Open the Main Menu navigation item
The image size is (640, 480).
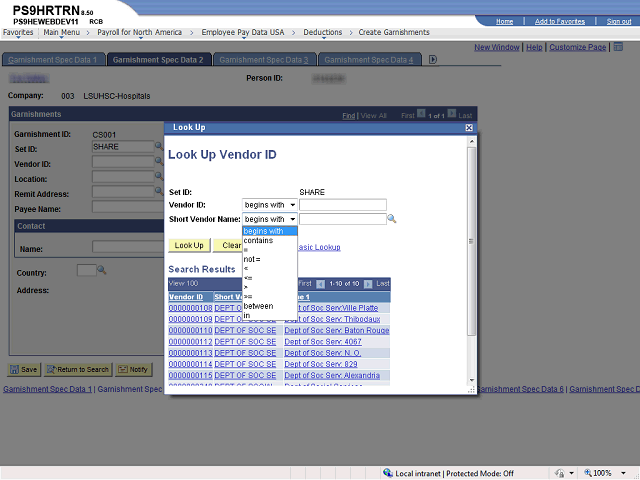[63, 33]
